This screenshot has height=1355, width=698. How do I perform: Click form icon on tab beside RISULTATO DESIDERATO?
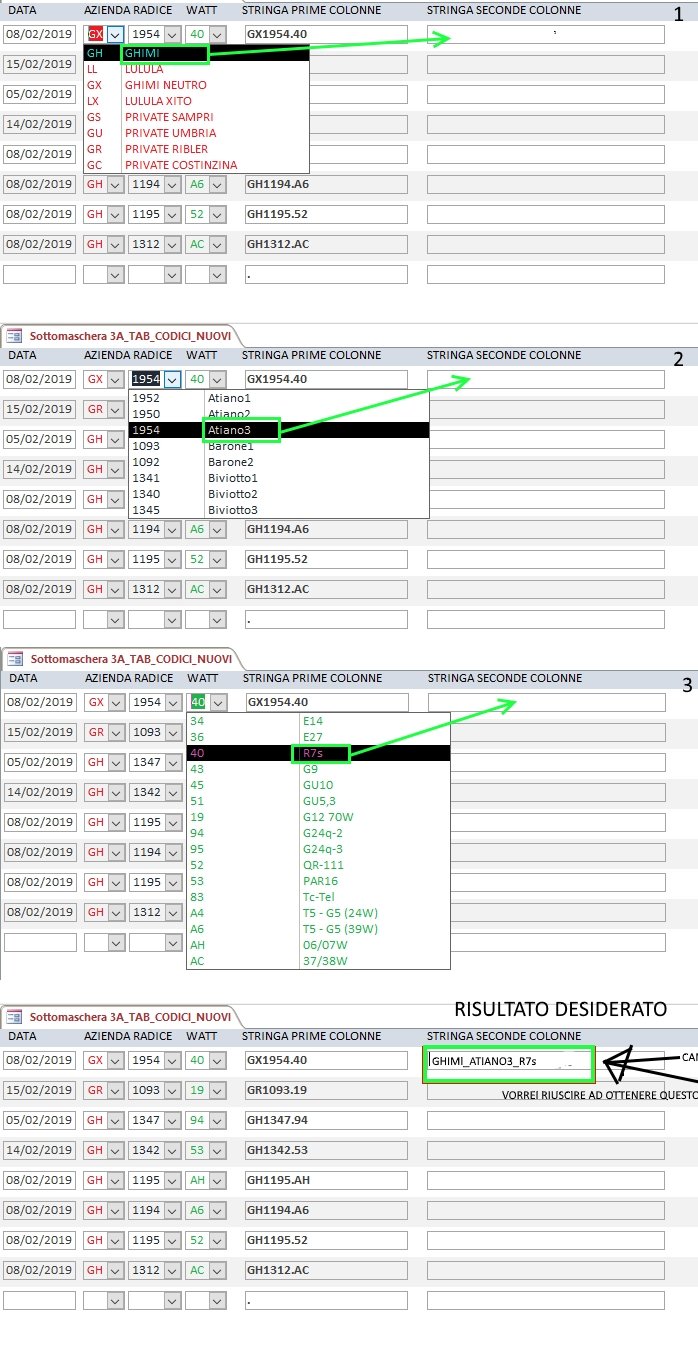point(15,1017)
